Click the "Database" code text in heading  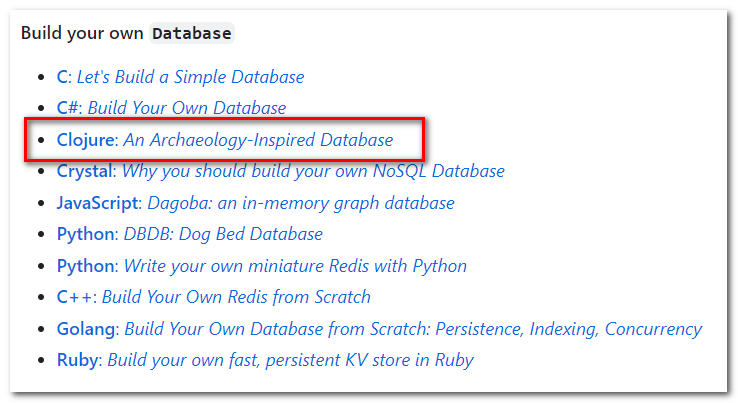(191, 33)
